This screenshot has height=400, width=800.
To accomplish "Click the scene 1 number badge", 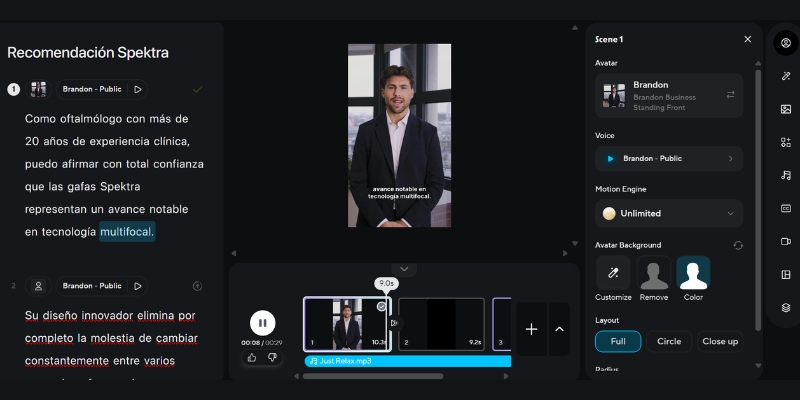I will [13, 89].
